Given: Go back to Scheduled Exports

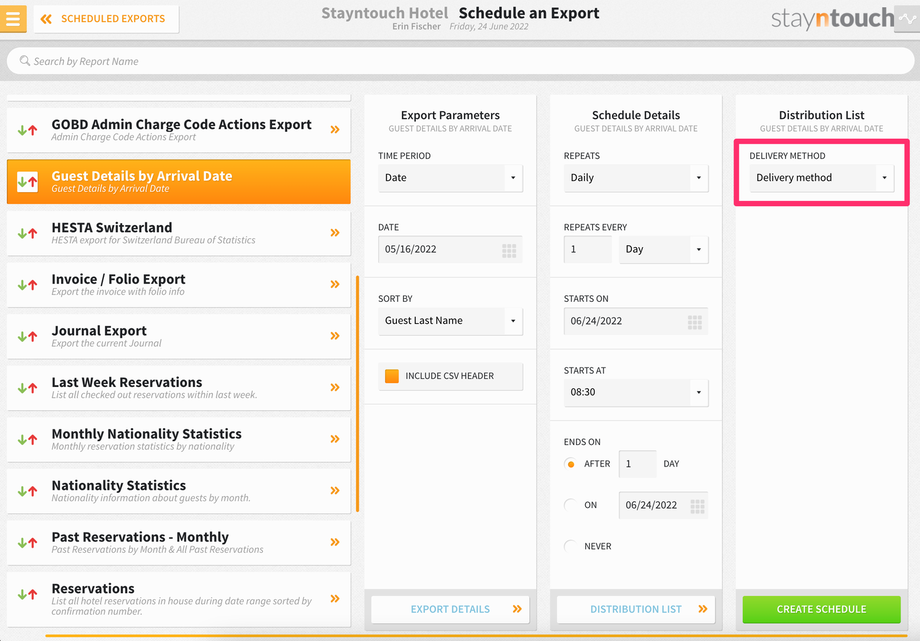Looking at the screenshot, I should point(106,19).
